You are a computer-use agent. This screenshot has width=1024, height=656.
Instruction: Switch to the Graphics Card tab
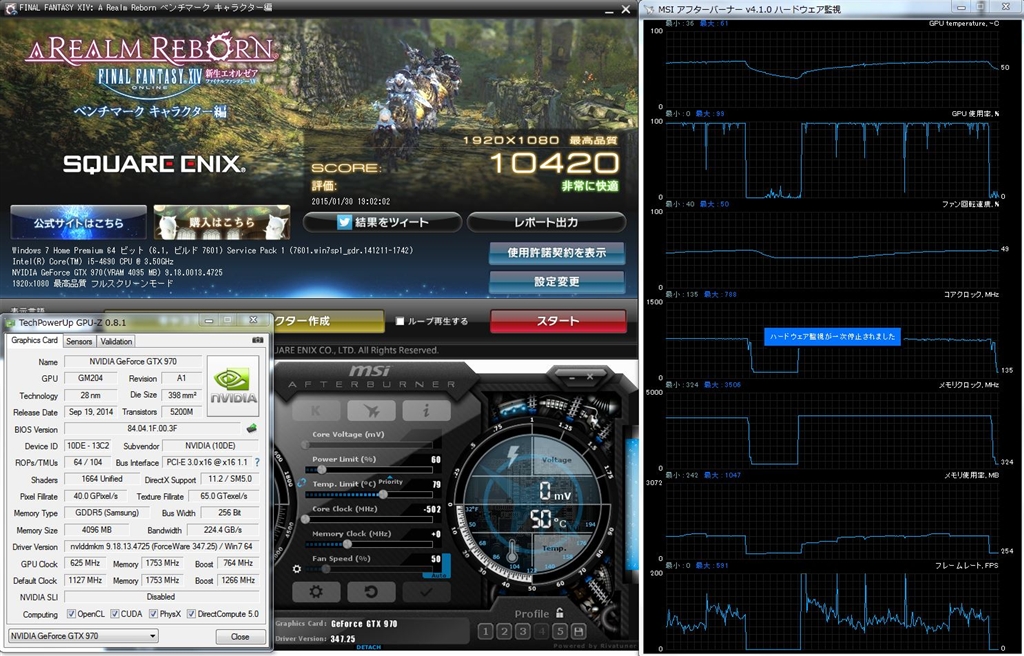35,340
